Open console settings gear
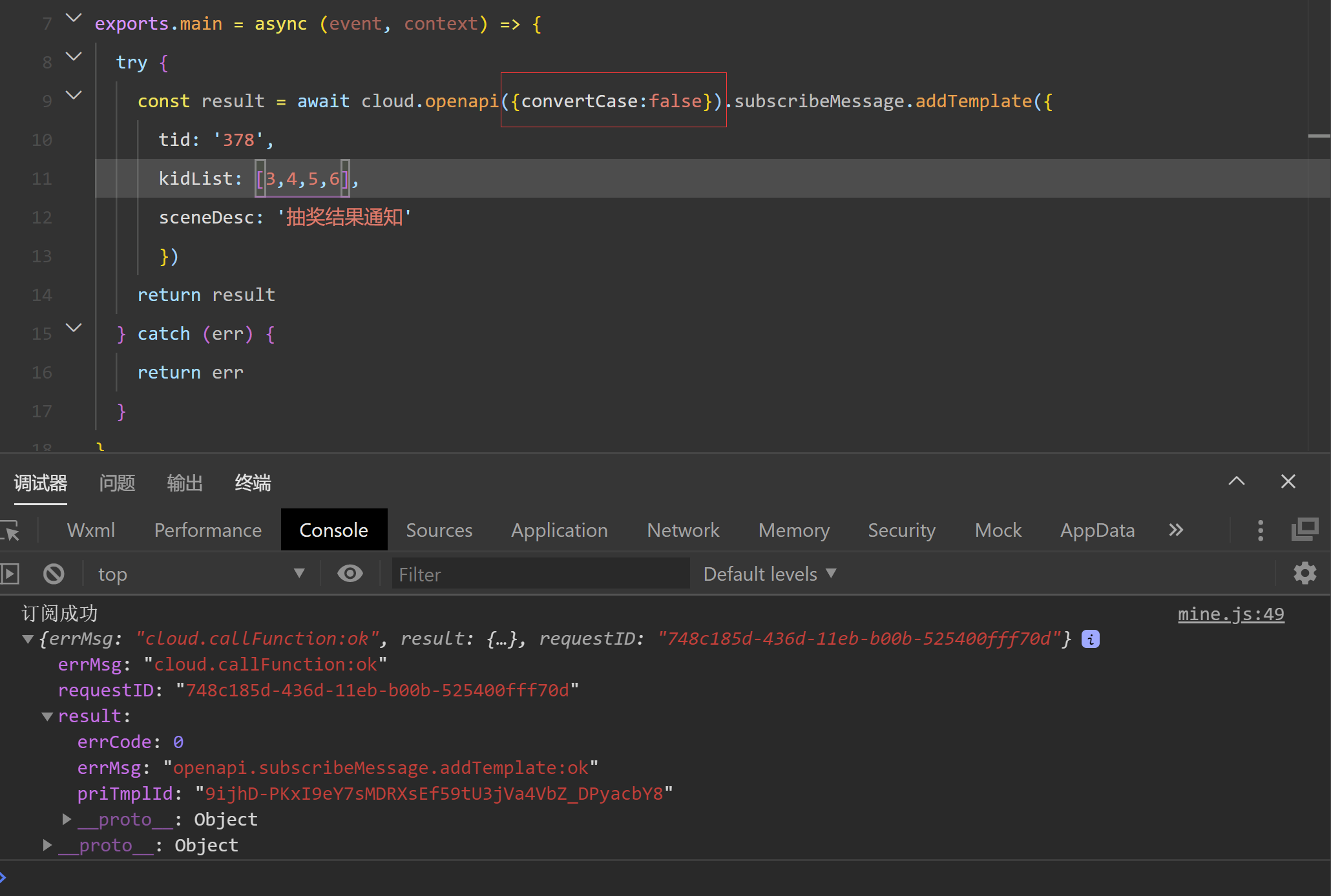Screen dimensions: 1331x896 coord(1305,574)
